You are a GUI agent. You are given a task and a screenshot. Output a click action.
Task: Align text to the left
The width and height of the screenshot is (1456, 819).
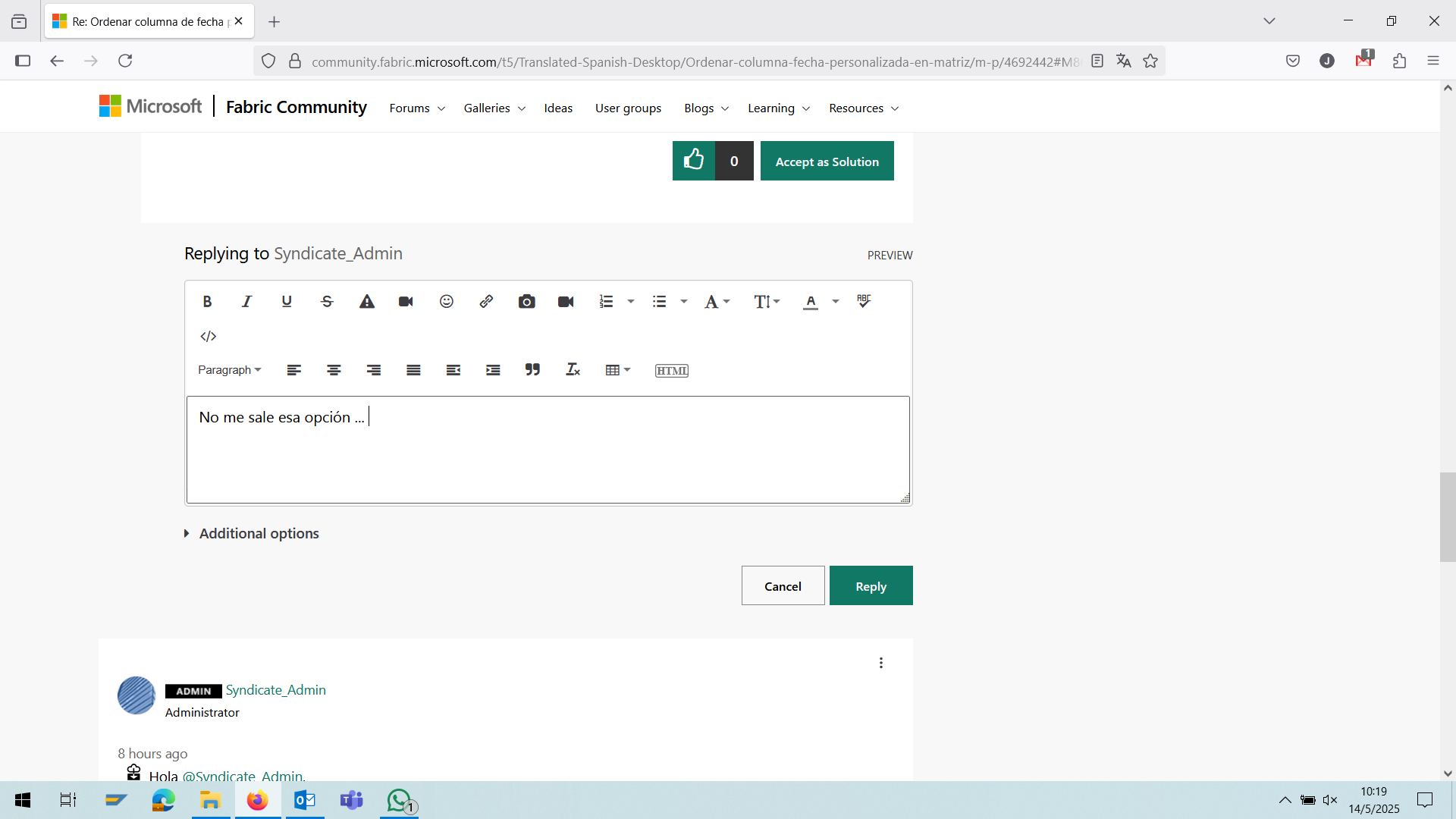point(294,370)
